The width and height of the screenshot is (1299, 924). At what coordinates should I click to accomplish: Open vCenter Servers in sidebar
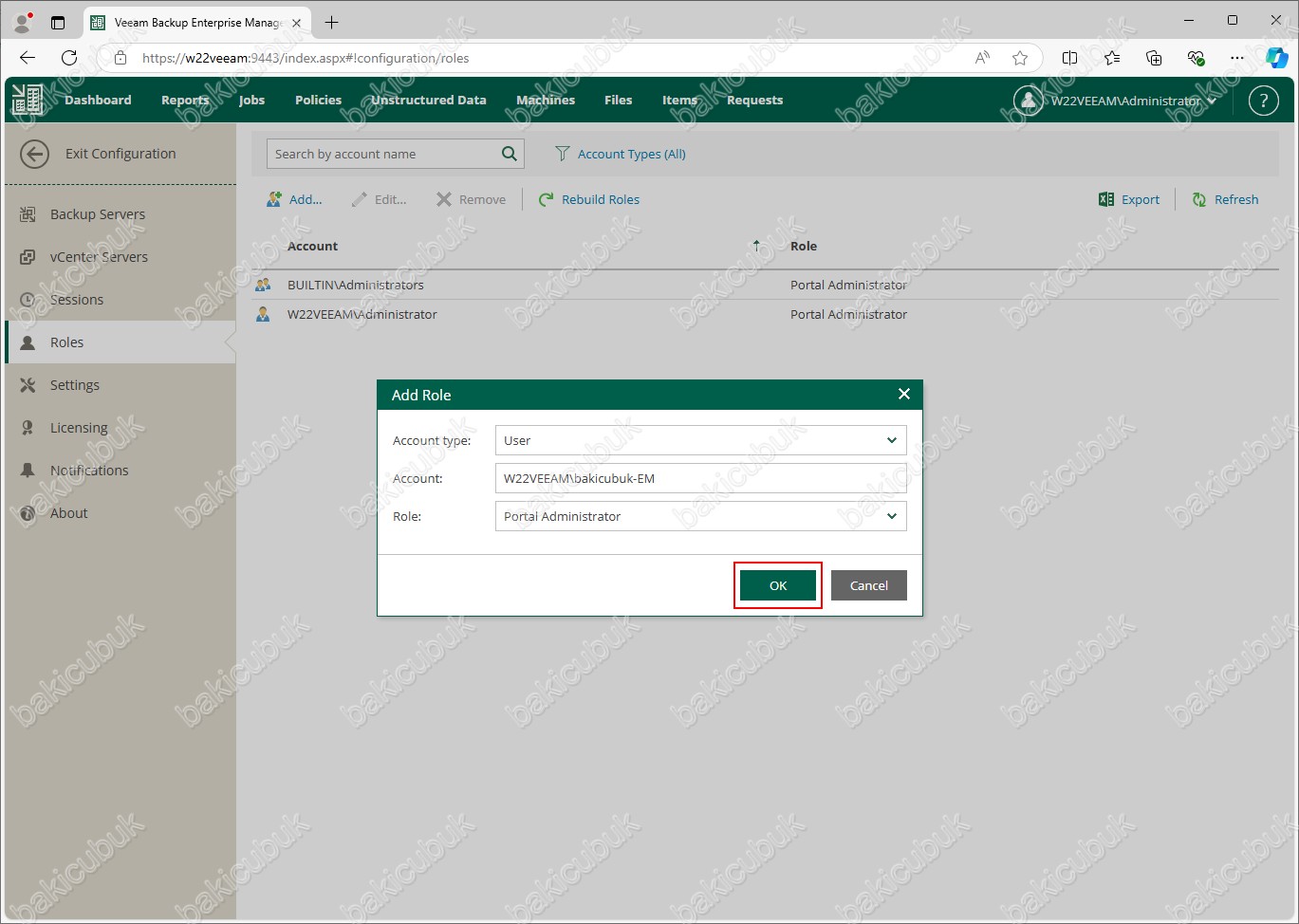tap(121, 257)
